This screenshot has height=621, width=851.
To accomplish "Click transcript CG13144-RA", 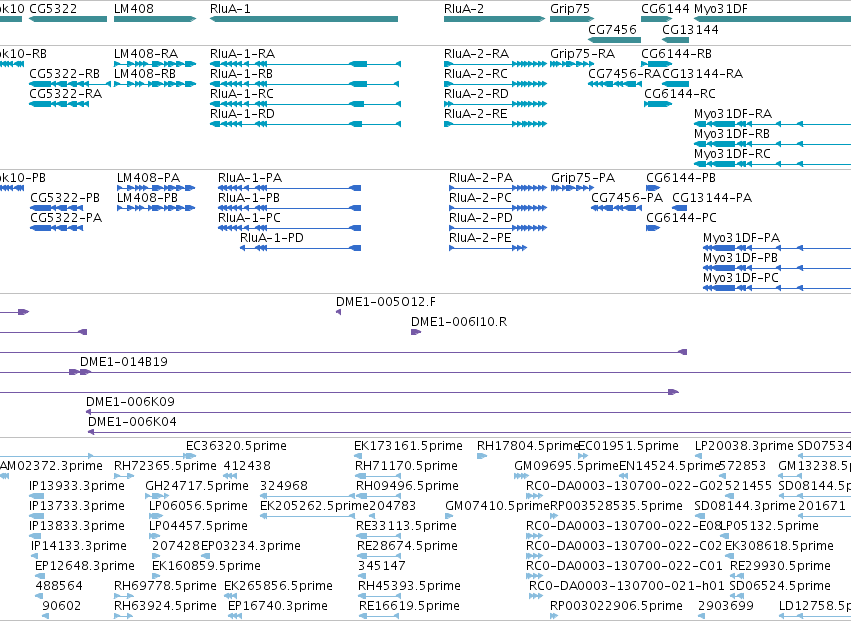I will click(676, 84).
